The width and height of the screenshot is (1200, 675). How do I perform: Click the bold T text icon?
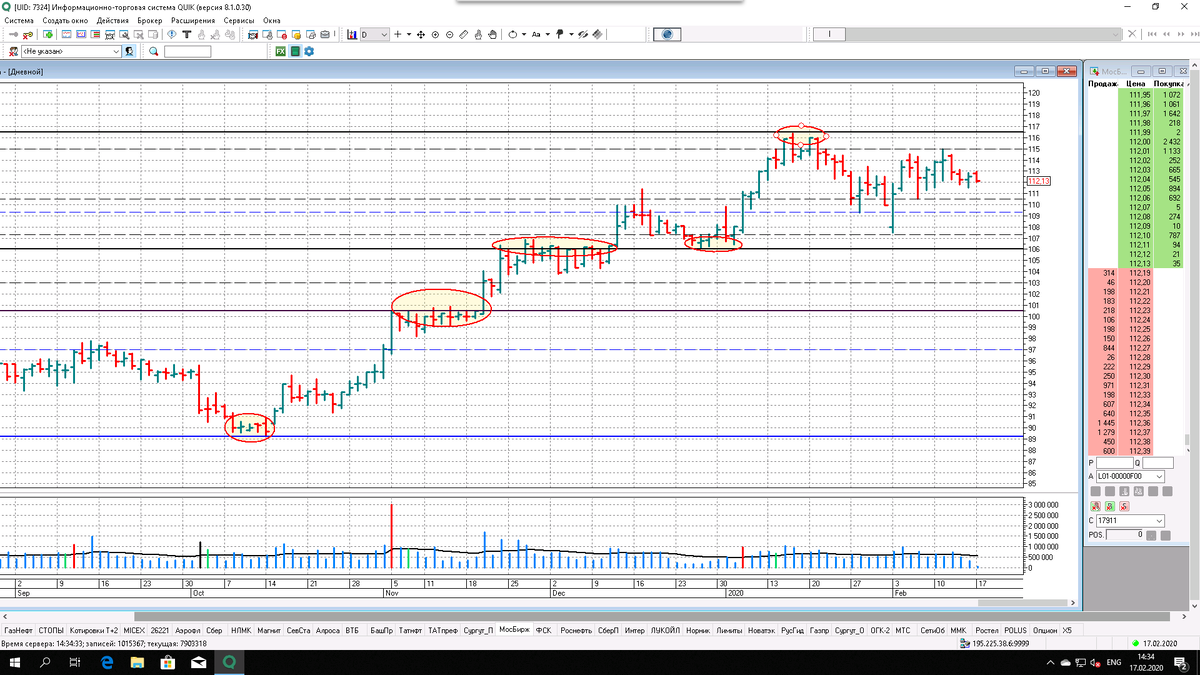click(x=187, y=34)
